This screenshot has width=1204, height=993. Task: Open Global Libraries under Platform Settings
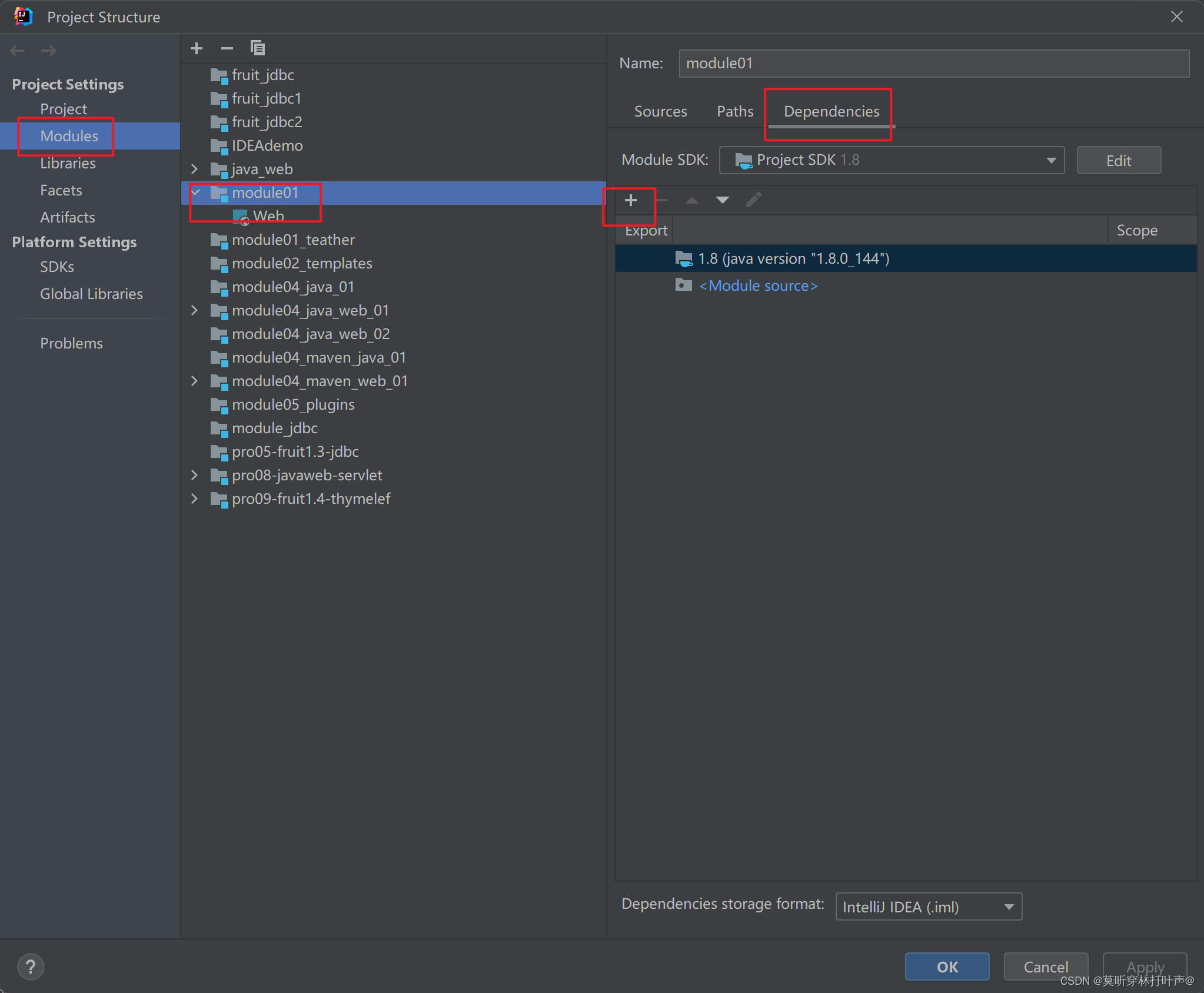click(91, 294)
